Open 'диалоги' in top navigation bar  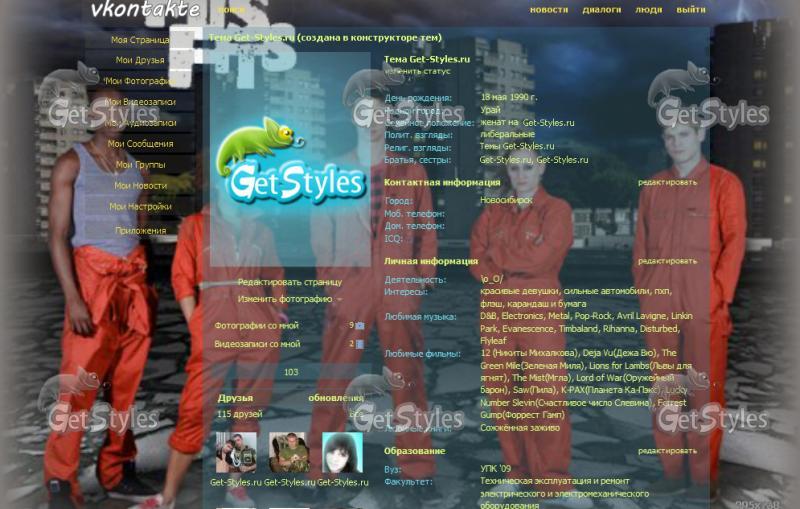(x=602, y=10)
